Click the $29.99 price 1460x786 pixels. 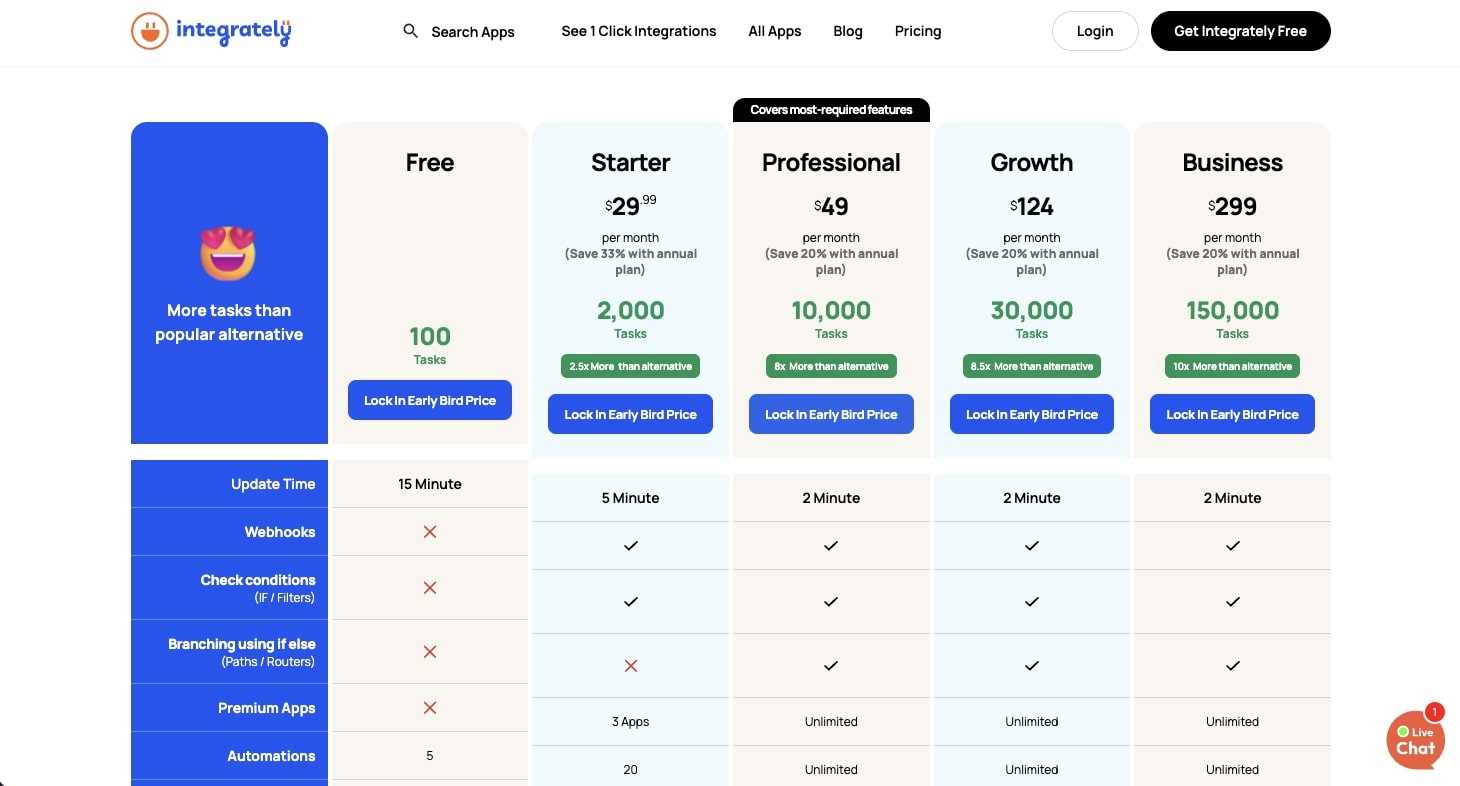coord(631,206)
